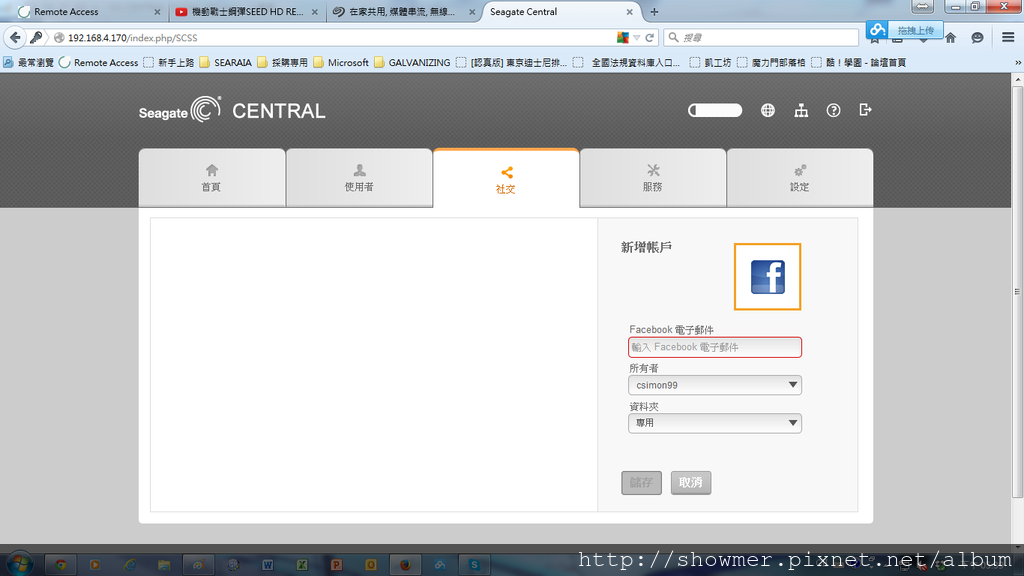Click the URL address bar
1024x576 pixels.
pos(340,38)
